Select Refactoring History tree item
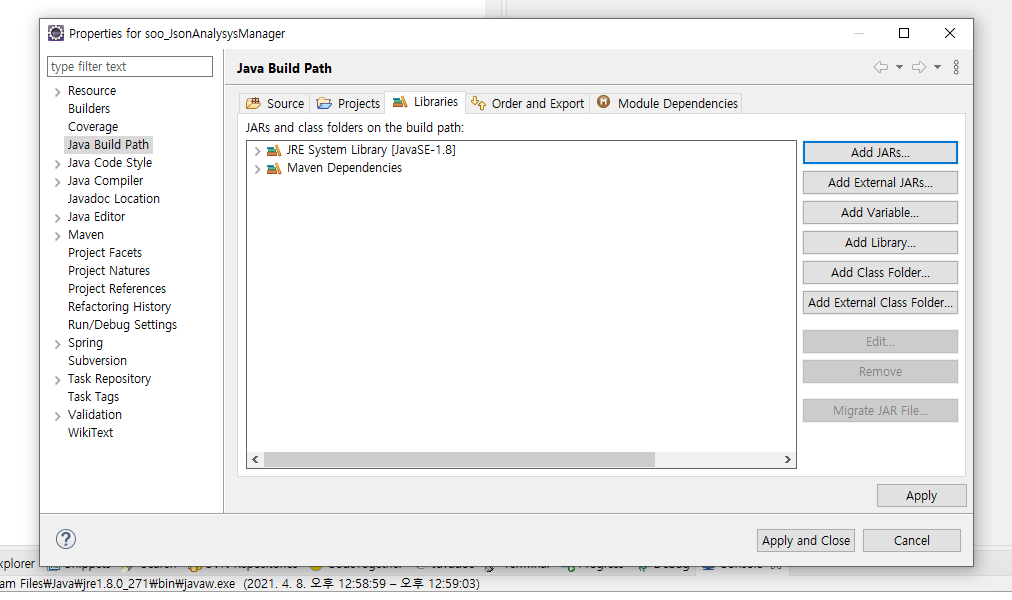Screen dimensions: 1012x600 (119, 307)
